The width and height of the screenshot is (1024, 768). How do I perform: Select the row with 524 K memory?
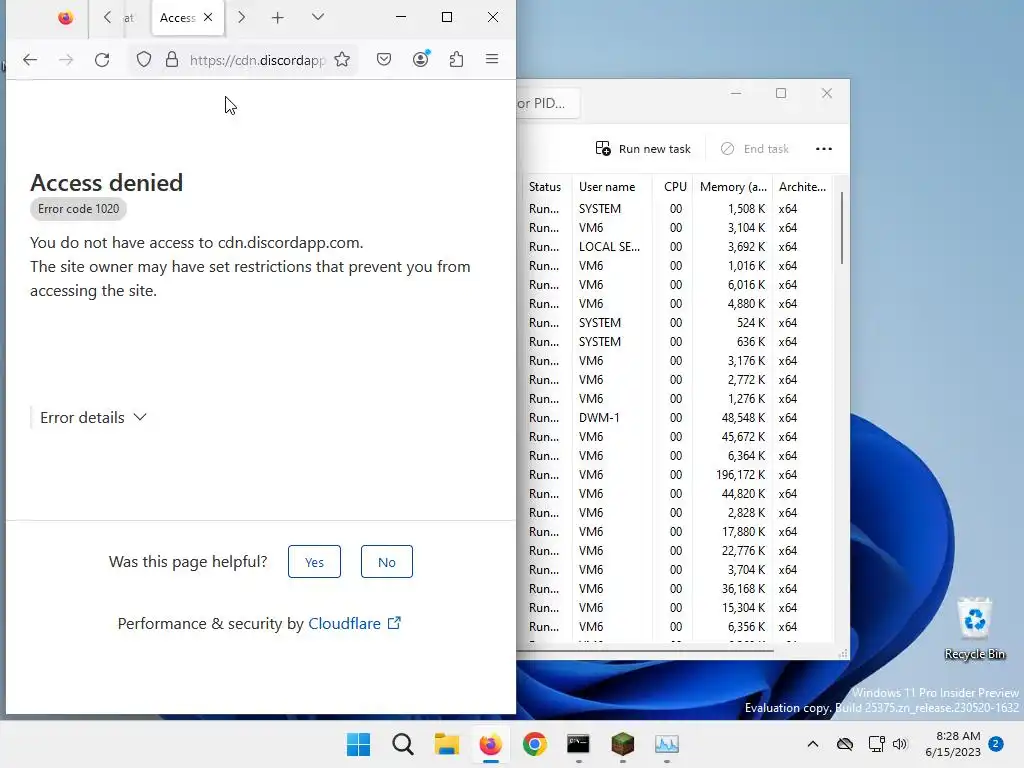(x=678, y=323)
